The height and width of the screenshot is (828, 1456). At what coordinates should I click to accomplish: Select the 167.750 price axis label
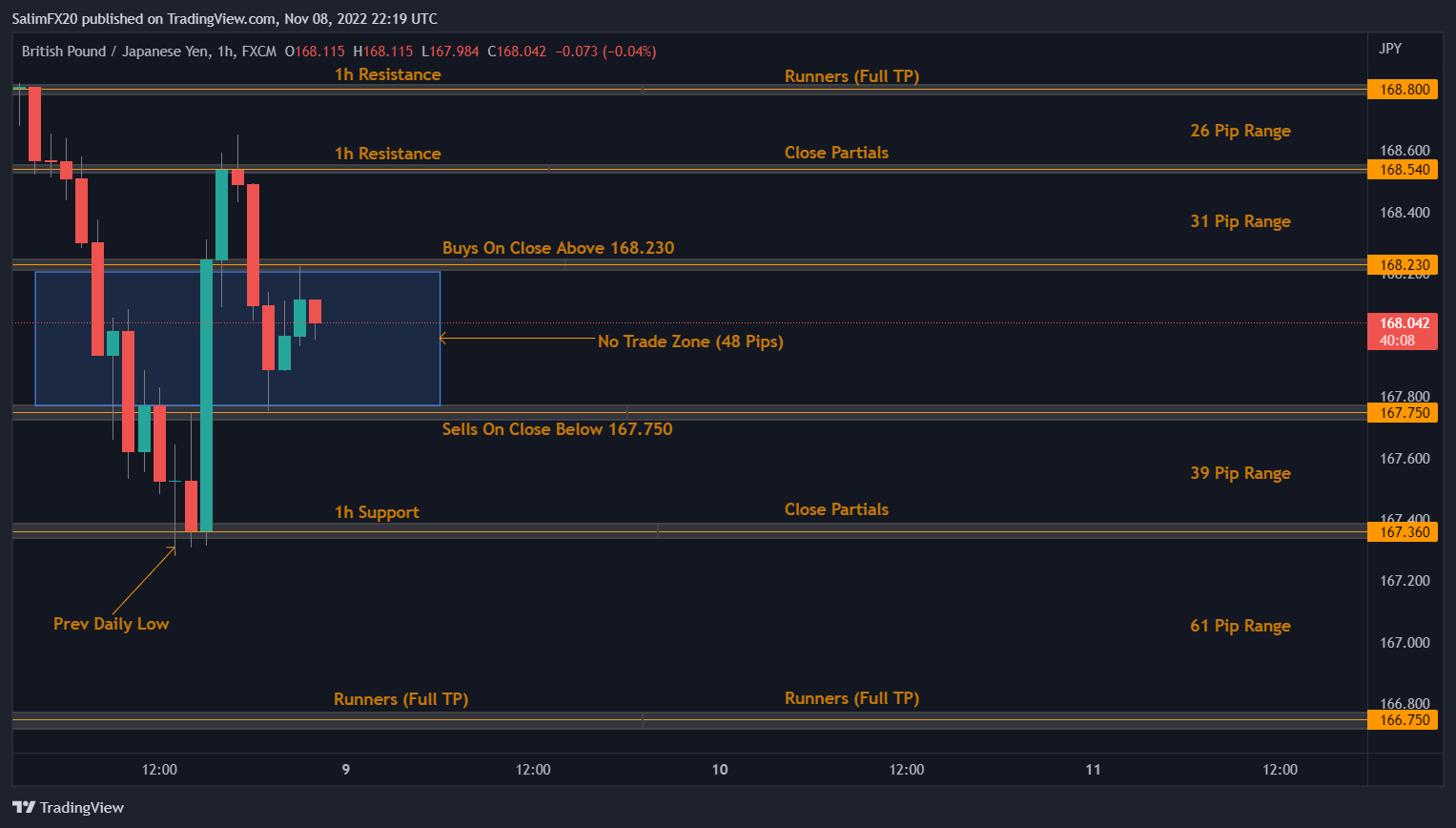pyautogui.click(x=1404, y=413)
